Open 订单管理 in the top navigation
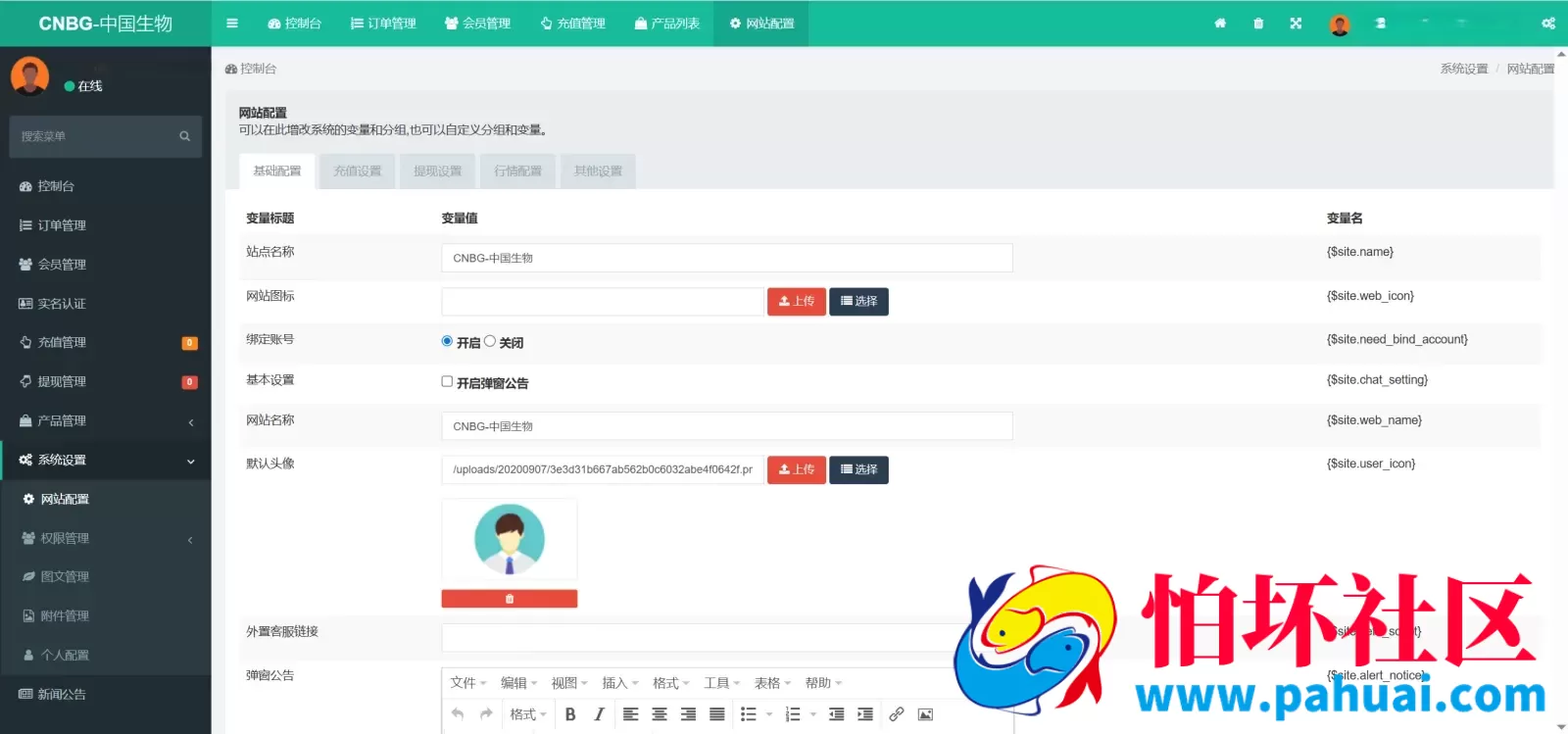Screen dimensions: 1568x734 click(383, 23)
